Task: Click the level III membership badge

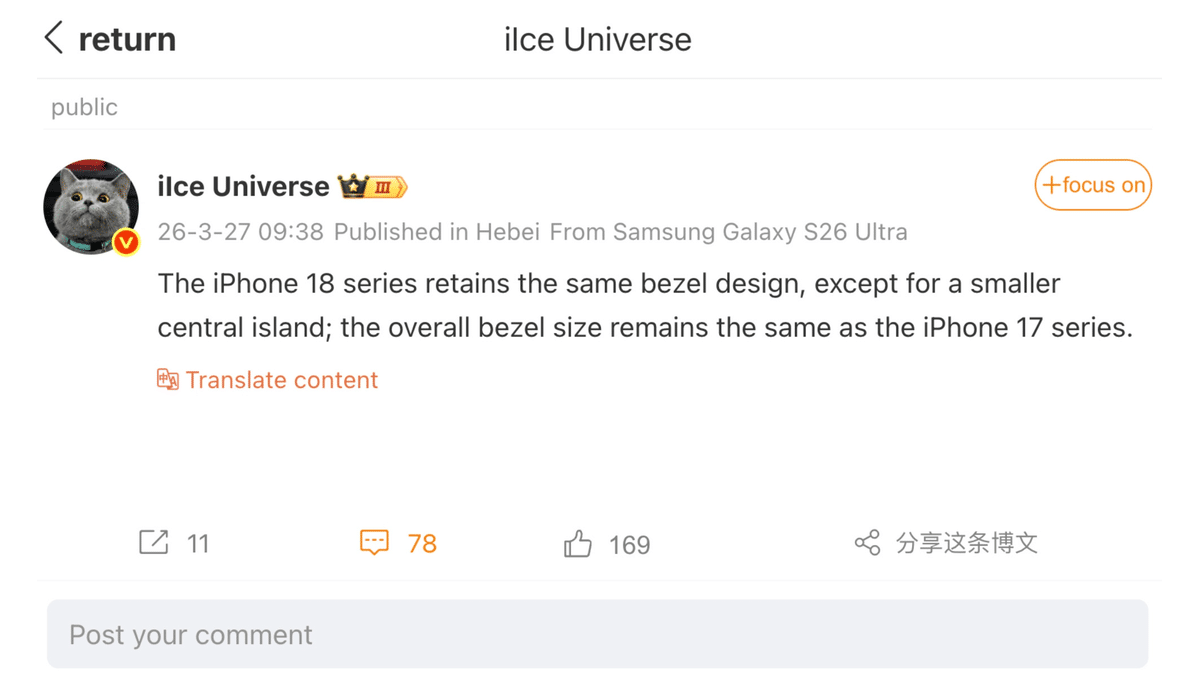Action: click(385, 186)
